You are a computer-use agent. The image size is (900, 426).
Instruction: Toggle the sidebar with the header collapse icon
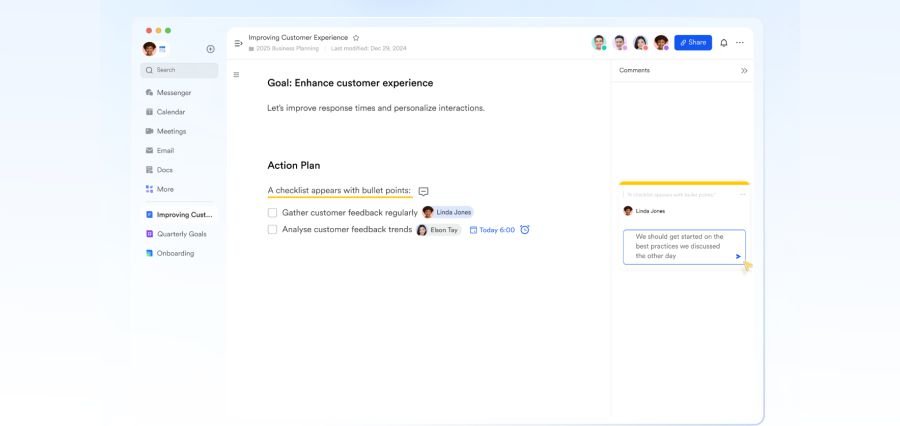pyautogui.click(x=238, y=43)
